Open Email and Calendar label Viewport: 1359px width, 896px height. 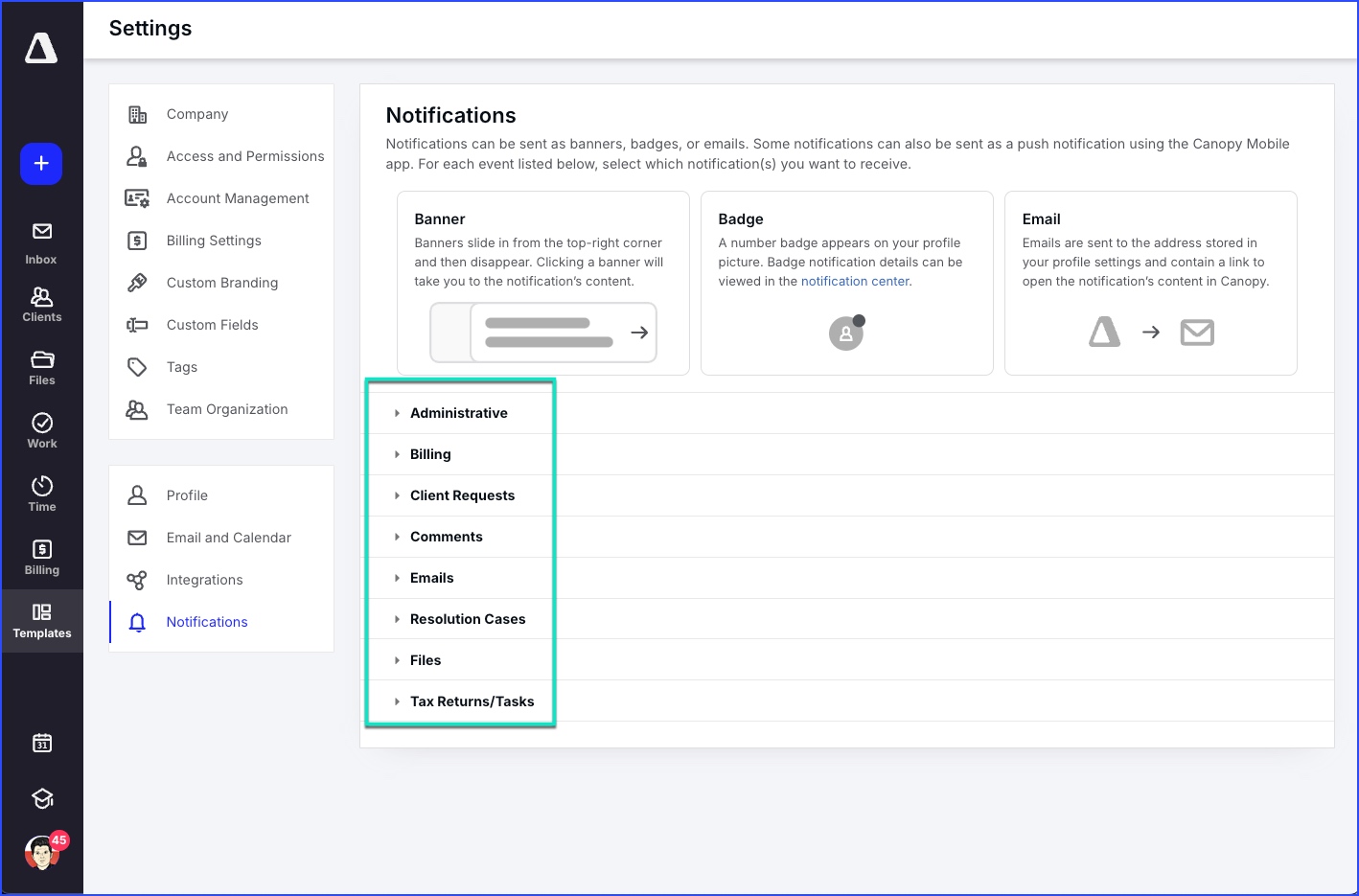click(229, 538)
